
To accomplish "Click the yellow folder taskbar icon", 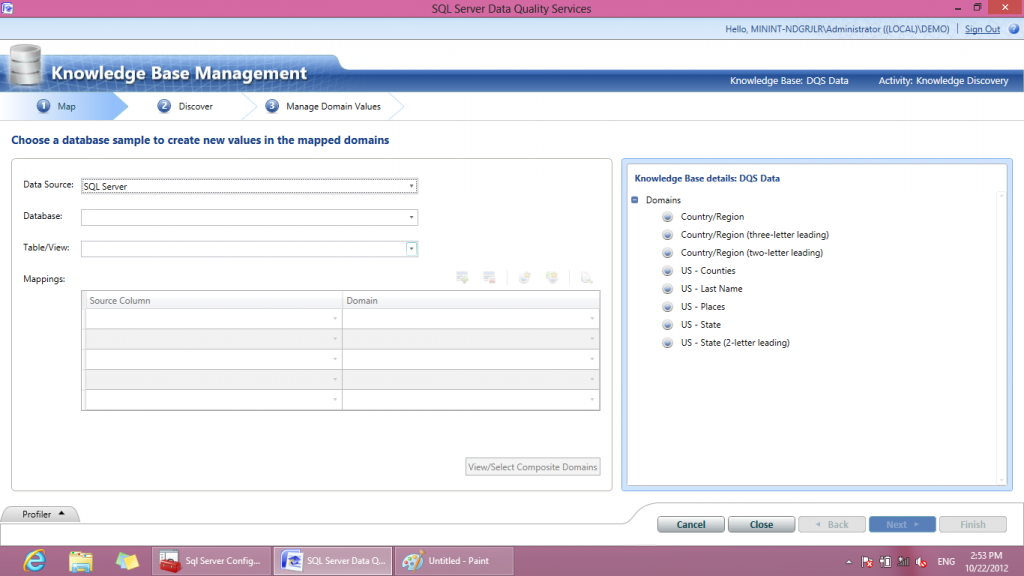I will tap(127, 561).
